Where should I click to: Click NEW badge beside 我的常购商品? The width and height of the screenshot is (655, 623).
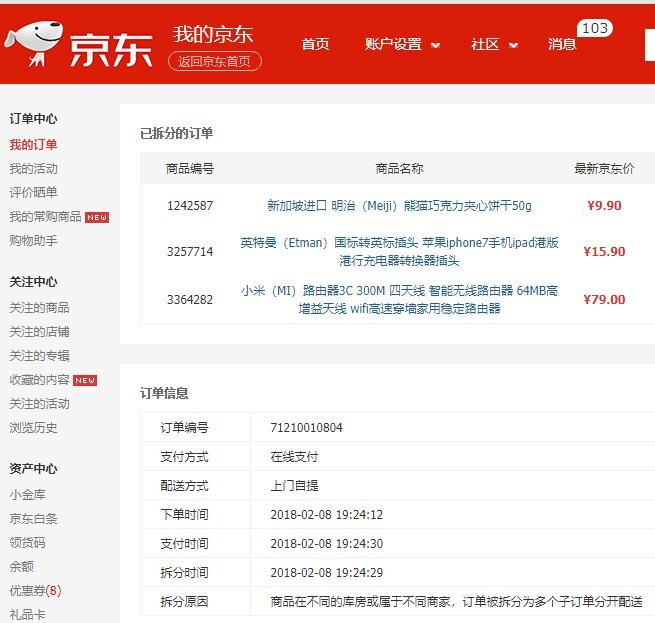coord(97,217)
